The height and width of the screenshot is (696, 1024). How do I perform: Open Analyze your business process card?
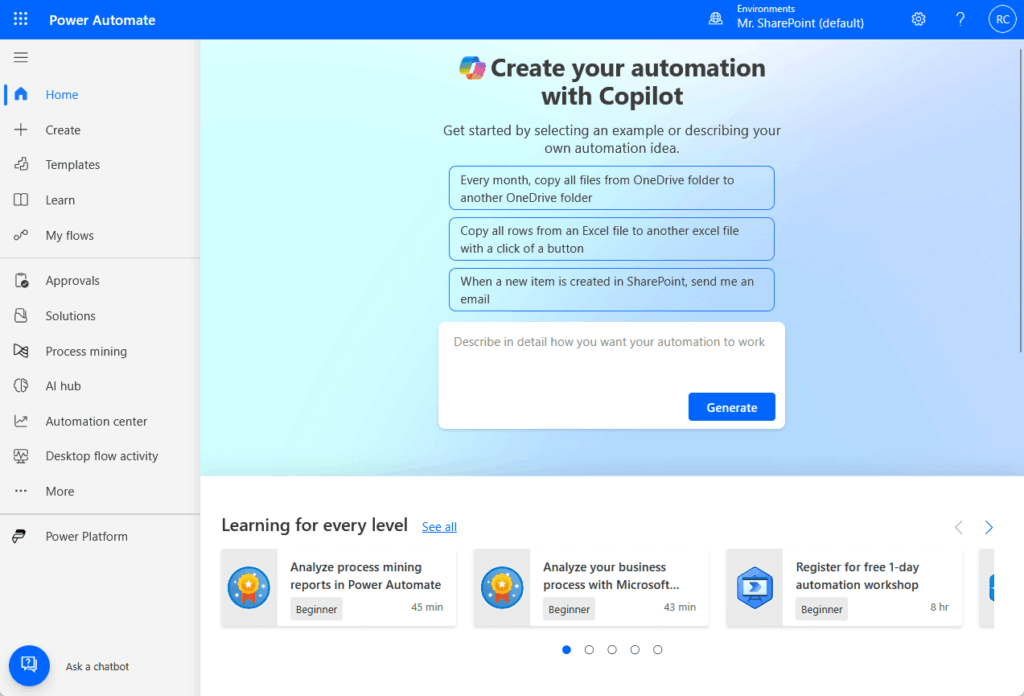point(591,588)
